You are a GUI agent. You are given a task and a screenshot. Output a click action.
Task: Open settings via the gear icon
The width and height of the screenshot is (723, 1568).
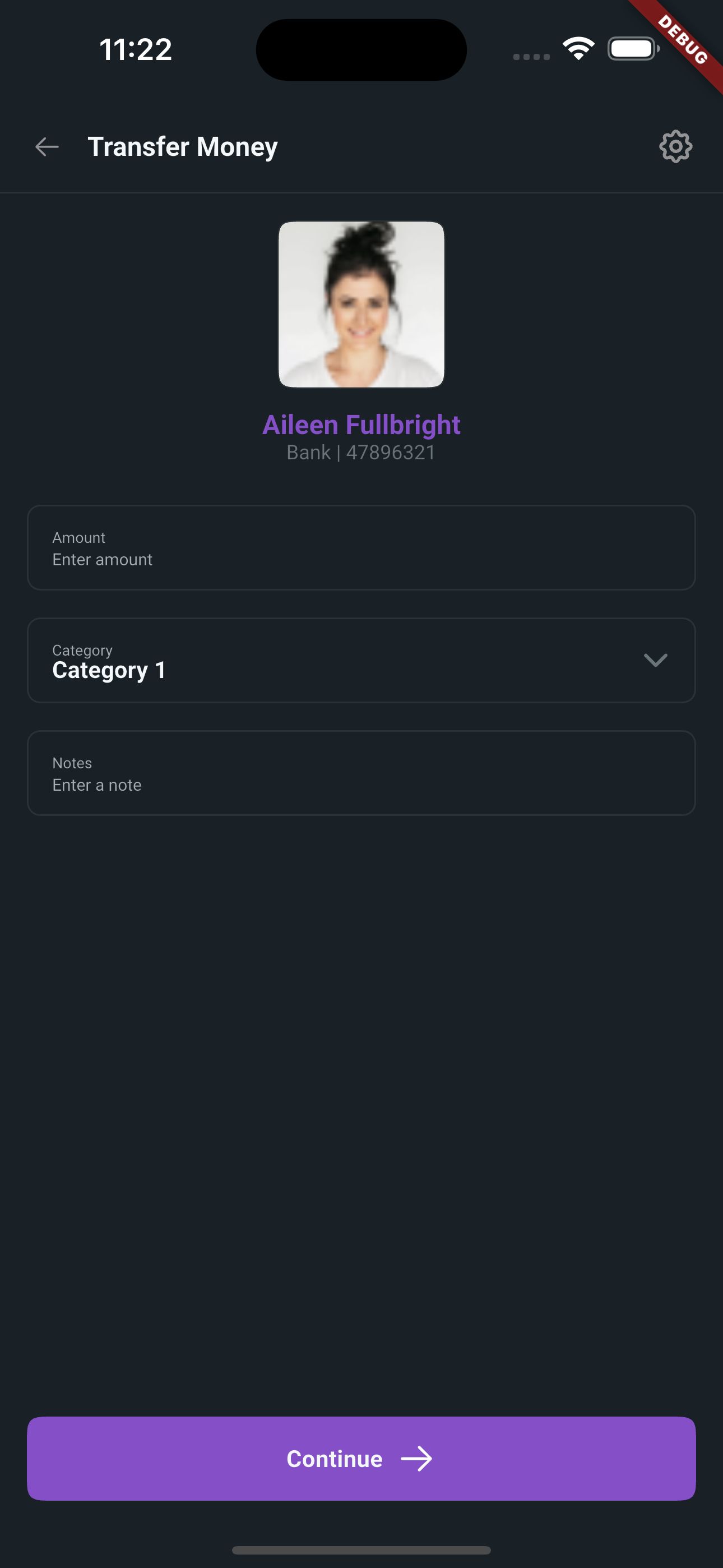[675, 147]
